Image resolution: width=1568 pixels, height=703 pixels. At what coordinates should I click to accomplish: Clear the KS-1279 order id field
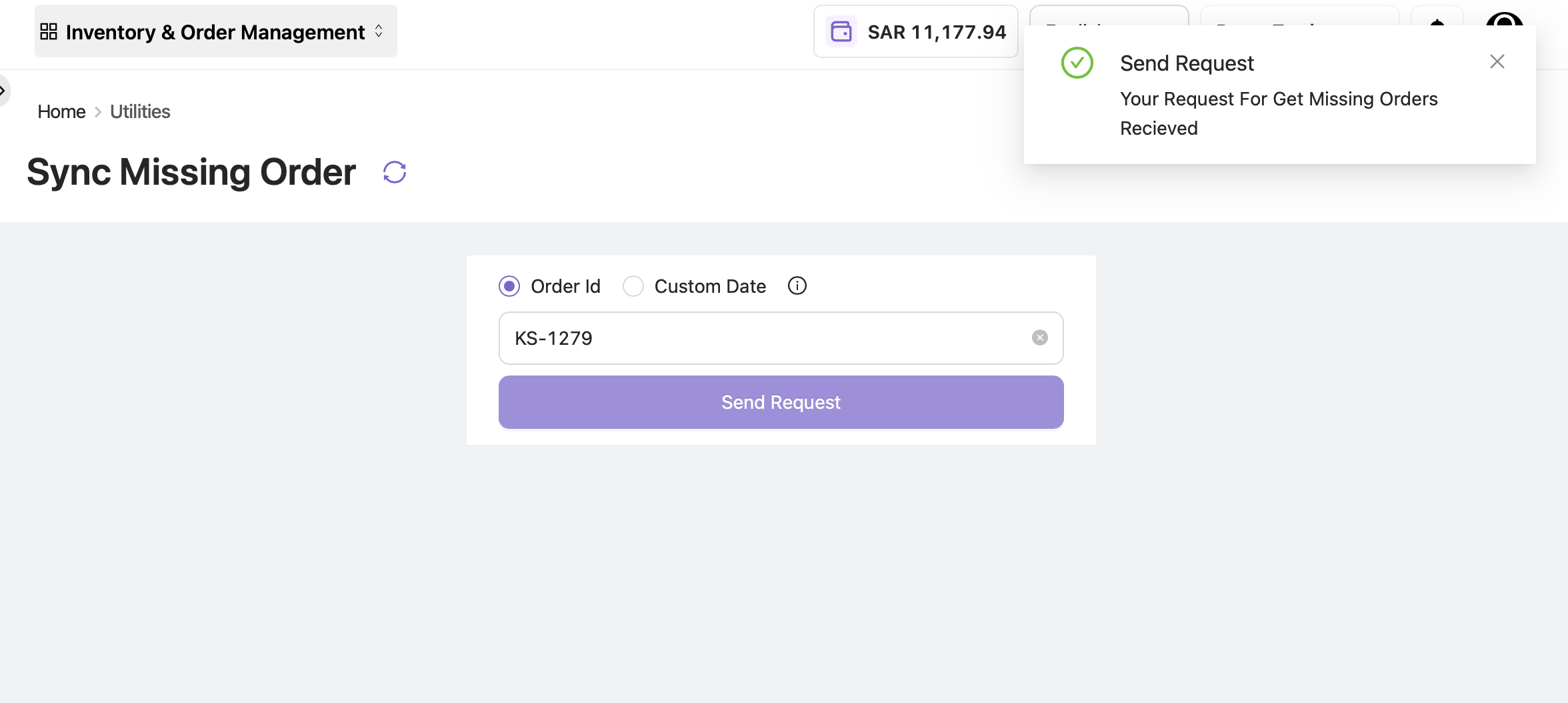(1039, 338)
